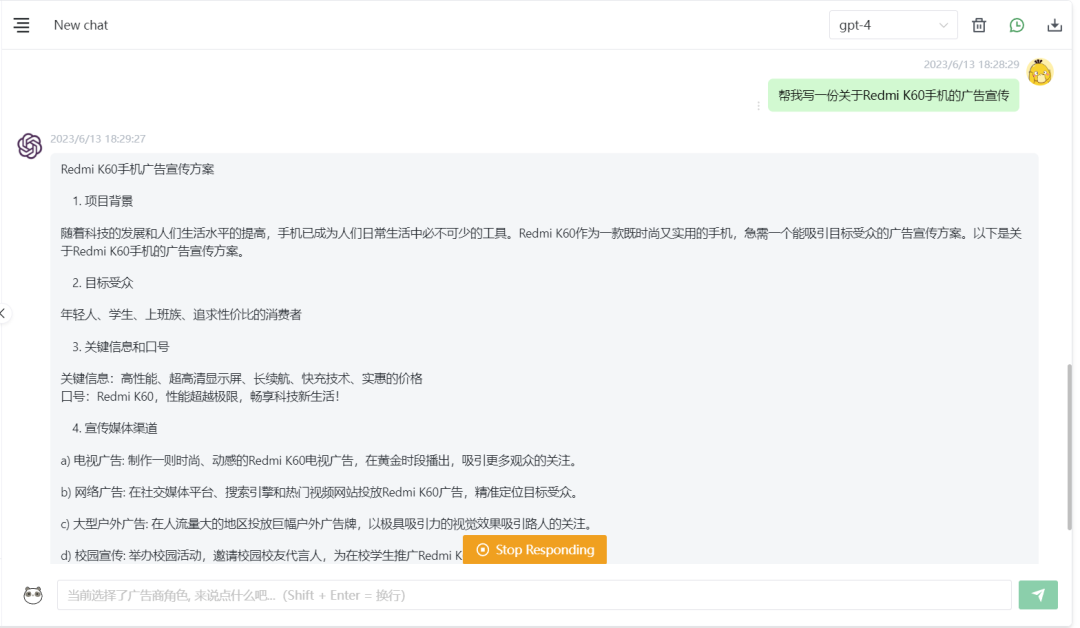Viewport: 1080px width, 628px height.
Task: Click the user message about Redmi K60
Action: [893, 95]
